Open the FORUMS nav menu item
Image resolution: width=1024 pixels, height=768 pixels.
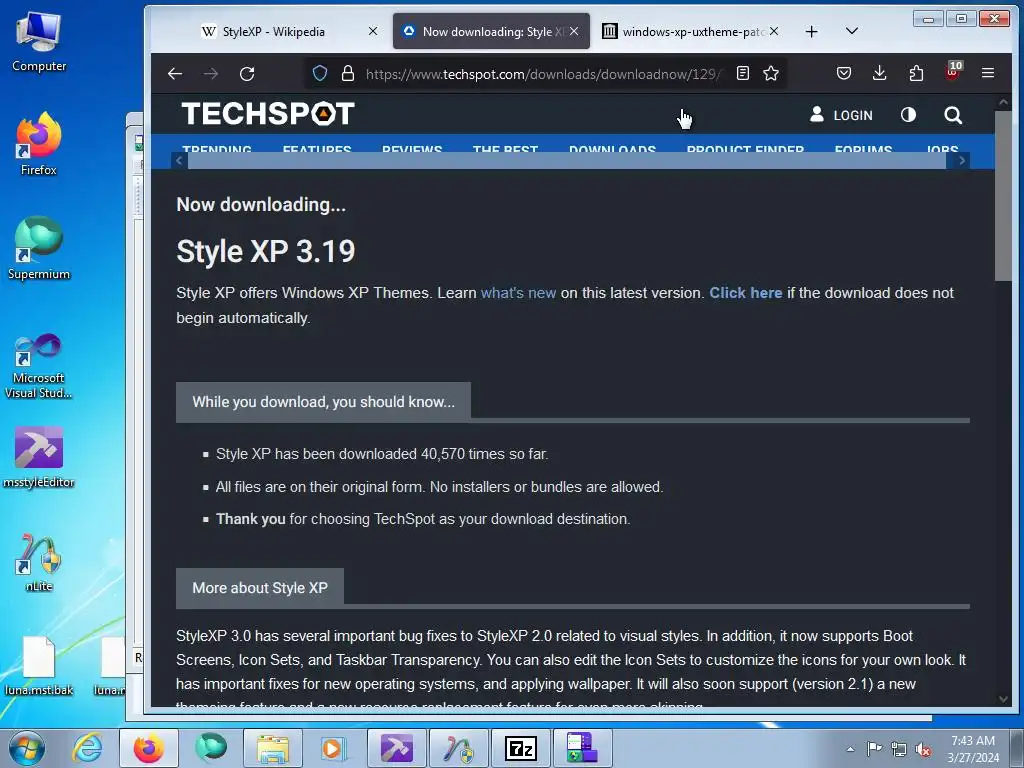click(x=863, y=149)
